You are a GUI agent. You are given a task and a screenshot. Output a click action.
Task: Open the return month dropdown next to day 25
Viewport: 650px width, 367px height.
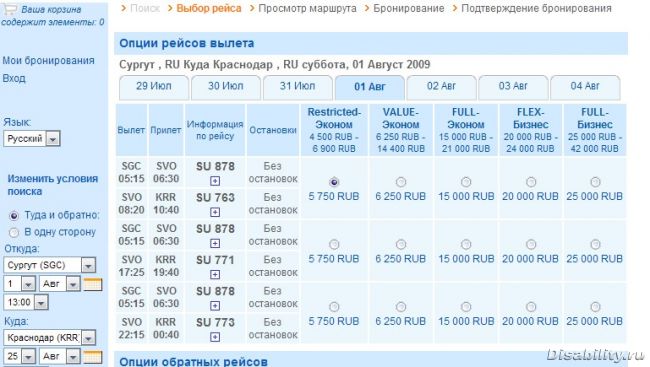tap(60, 356)
